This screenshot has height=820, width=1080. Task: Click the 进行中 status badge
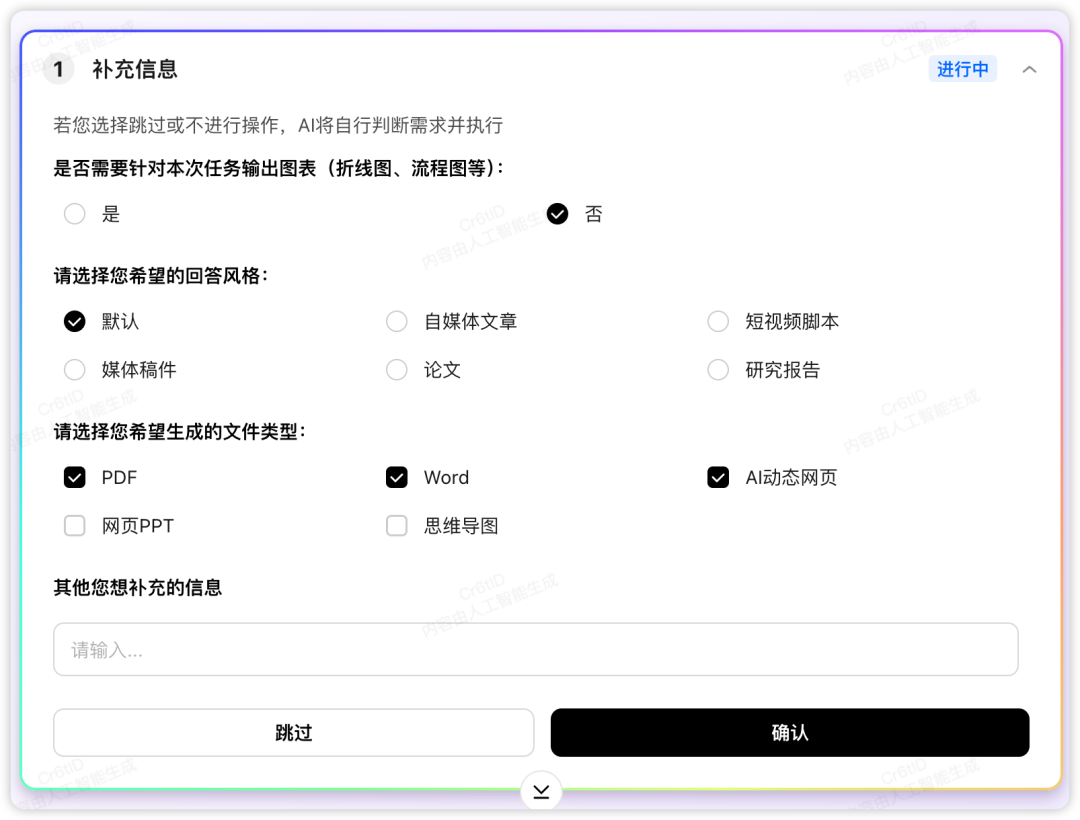(963, 69)
